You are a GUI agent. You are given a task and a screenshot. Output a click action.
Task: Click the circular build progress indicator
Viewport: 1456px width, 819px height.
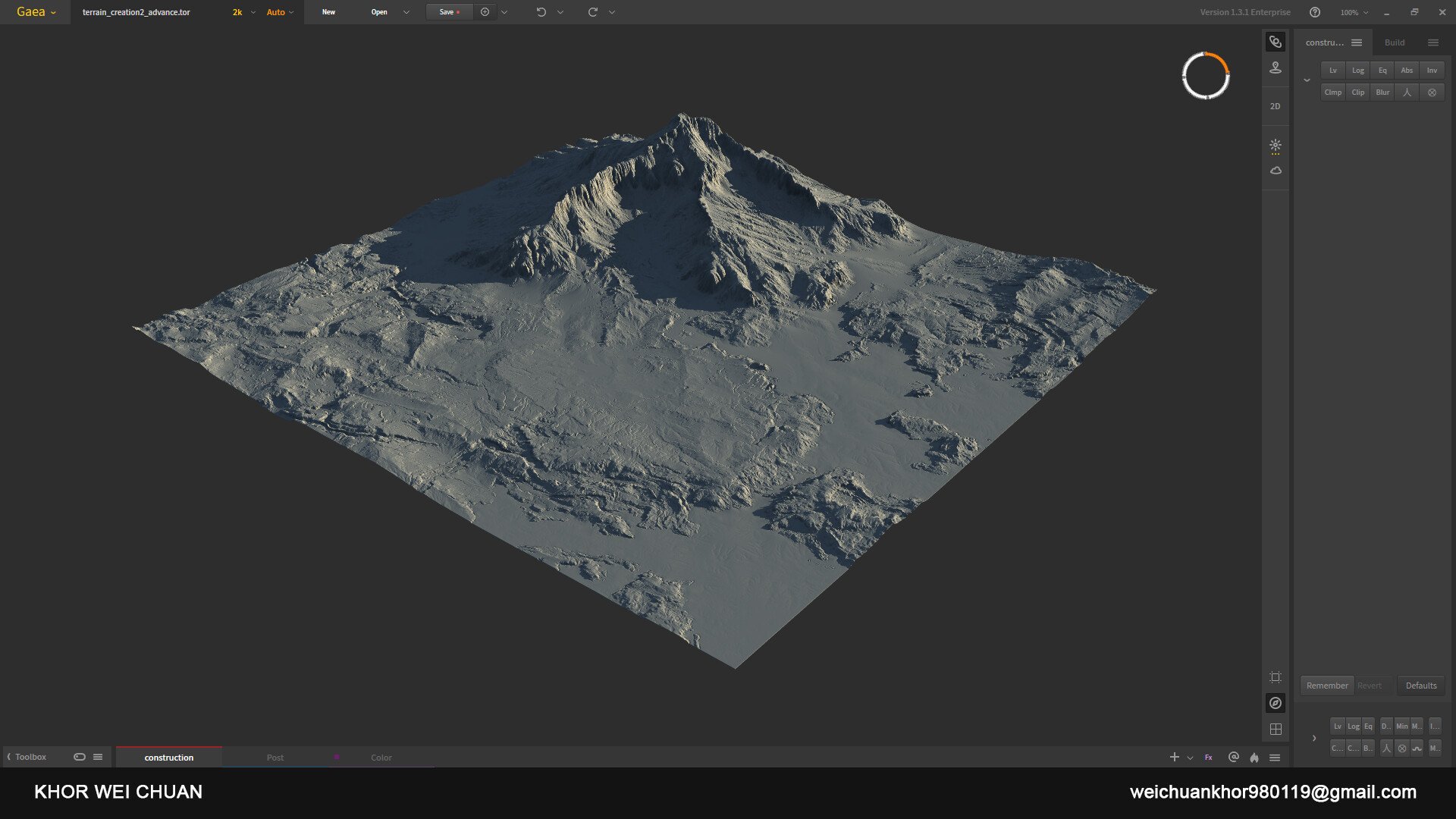click(1205, 76)
